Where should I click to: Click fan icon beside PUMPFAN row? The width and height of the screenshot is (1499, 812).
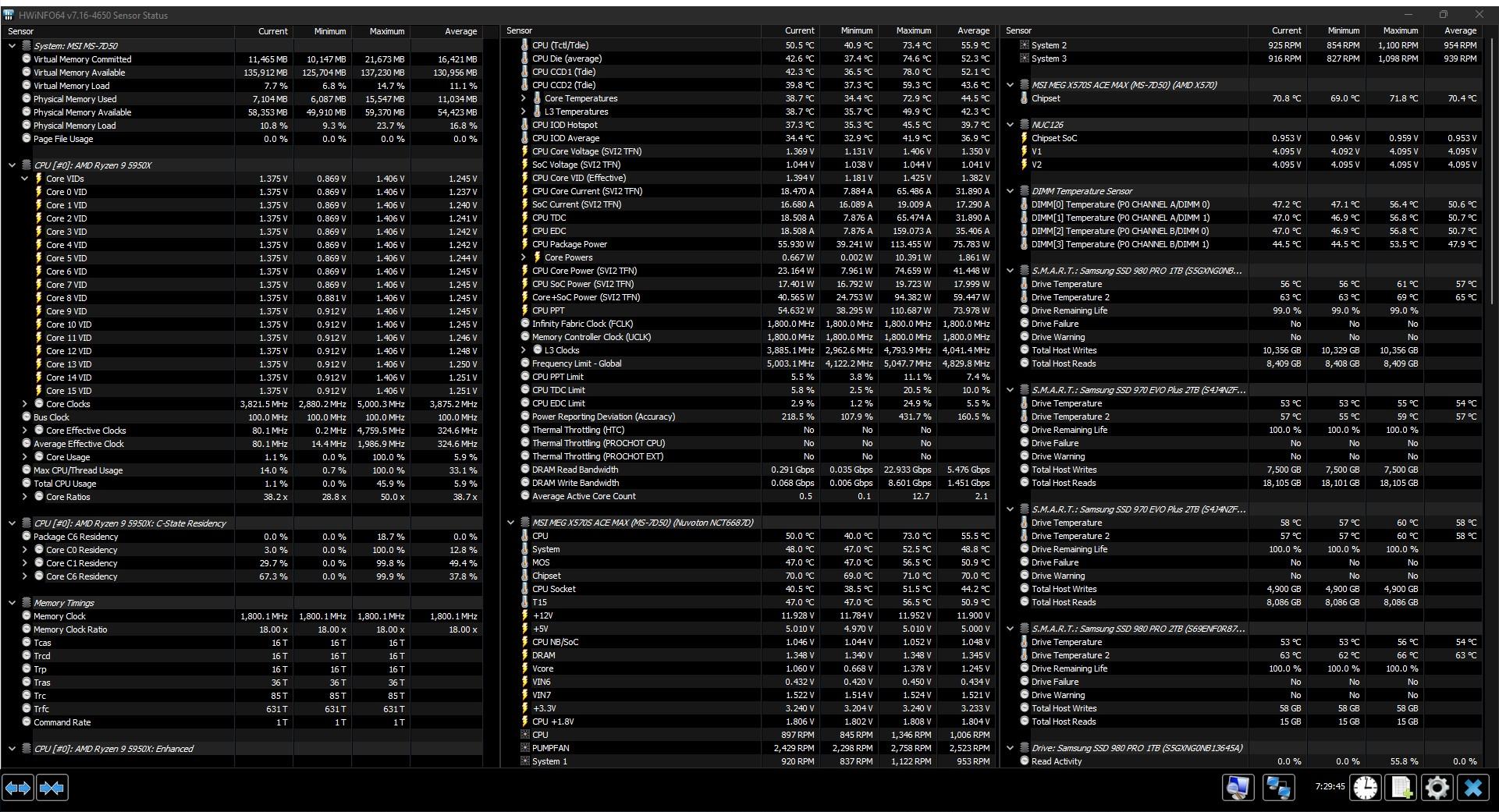[524, 748]
